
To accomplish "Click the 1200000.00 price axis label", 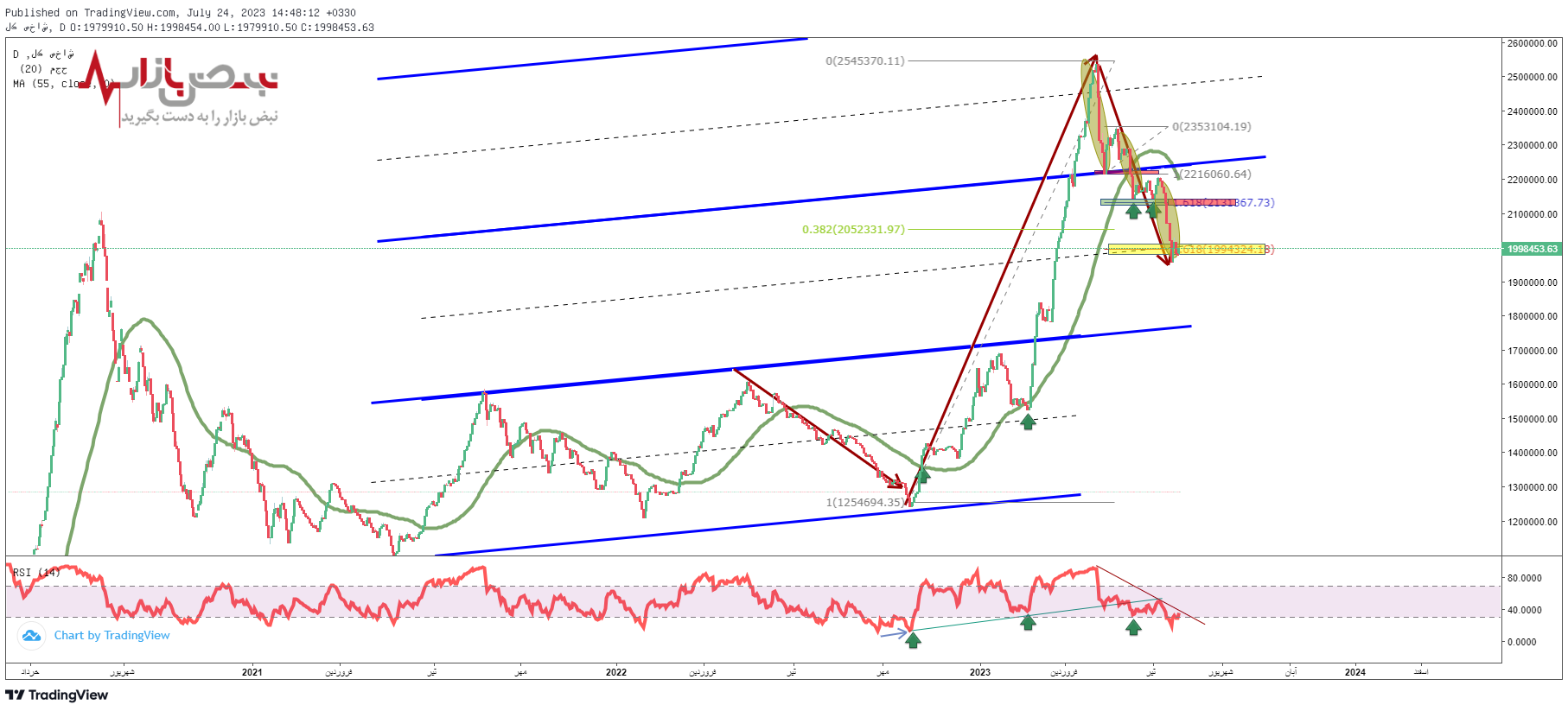I will click(1533, 522).
